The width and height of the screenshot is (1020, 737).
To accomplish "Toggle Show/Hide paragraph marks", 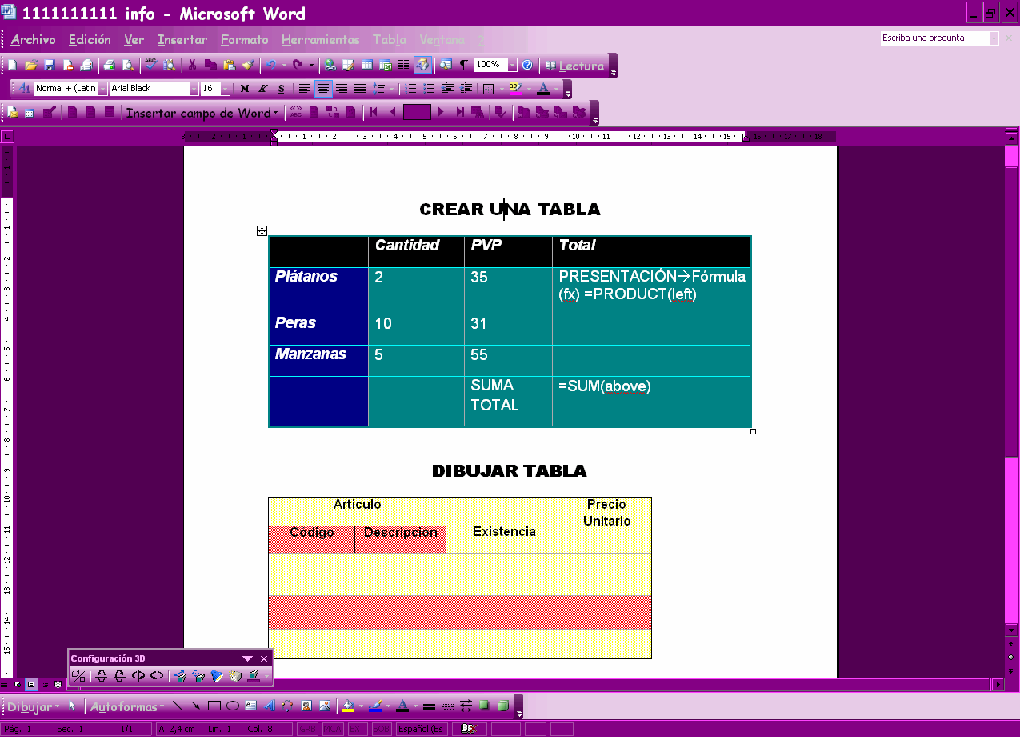I will 463,65.
